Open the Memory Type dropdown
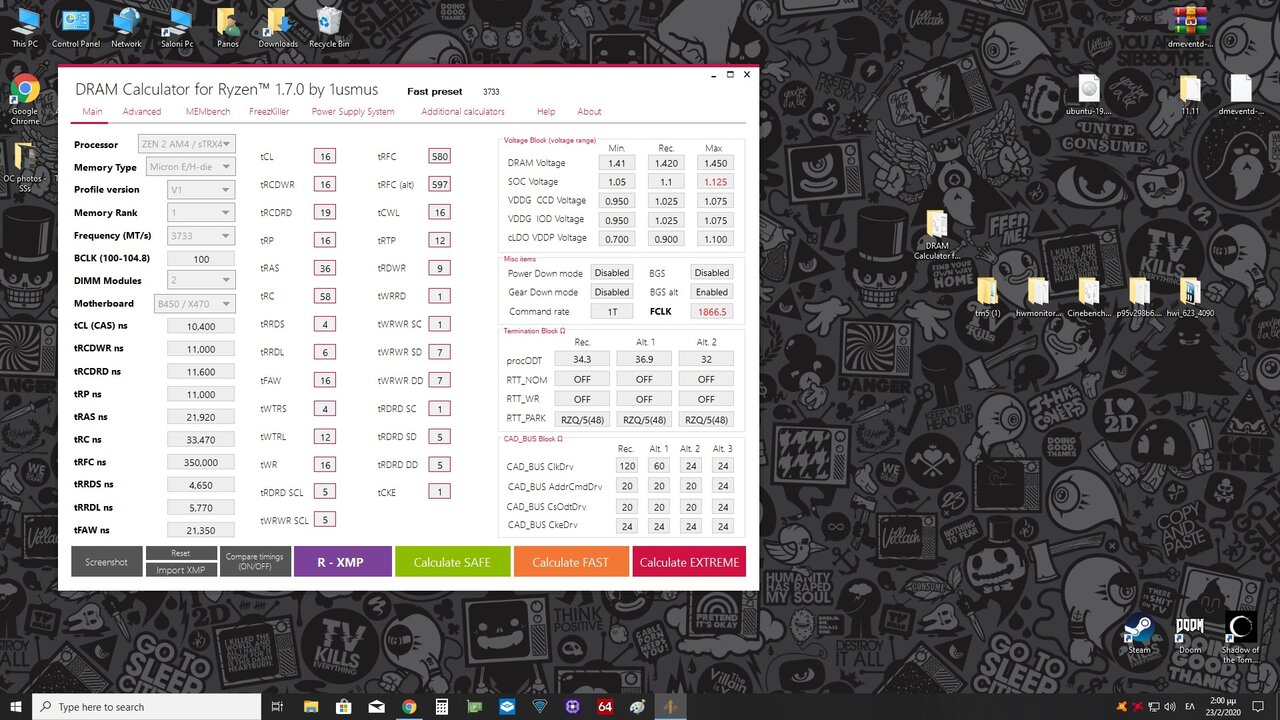This screenshot has width=1280, height=720. coord(191,167)
